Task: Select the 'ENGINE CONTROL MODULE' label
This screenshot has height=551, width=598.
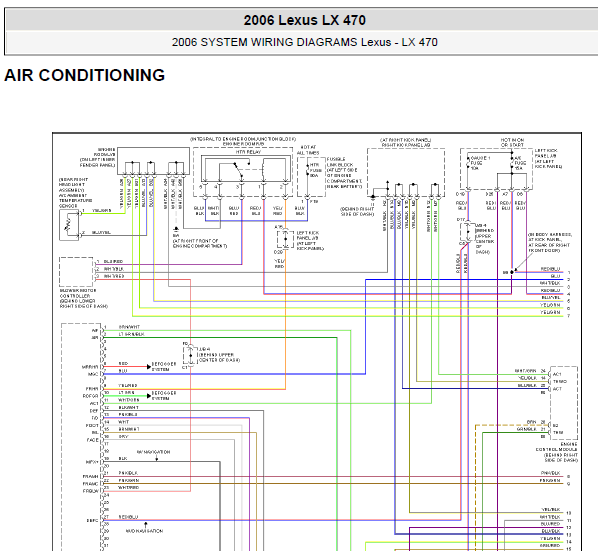Action: click(557, 447)
